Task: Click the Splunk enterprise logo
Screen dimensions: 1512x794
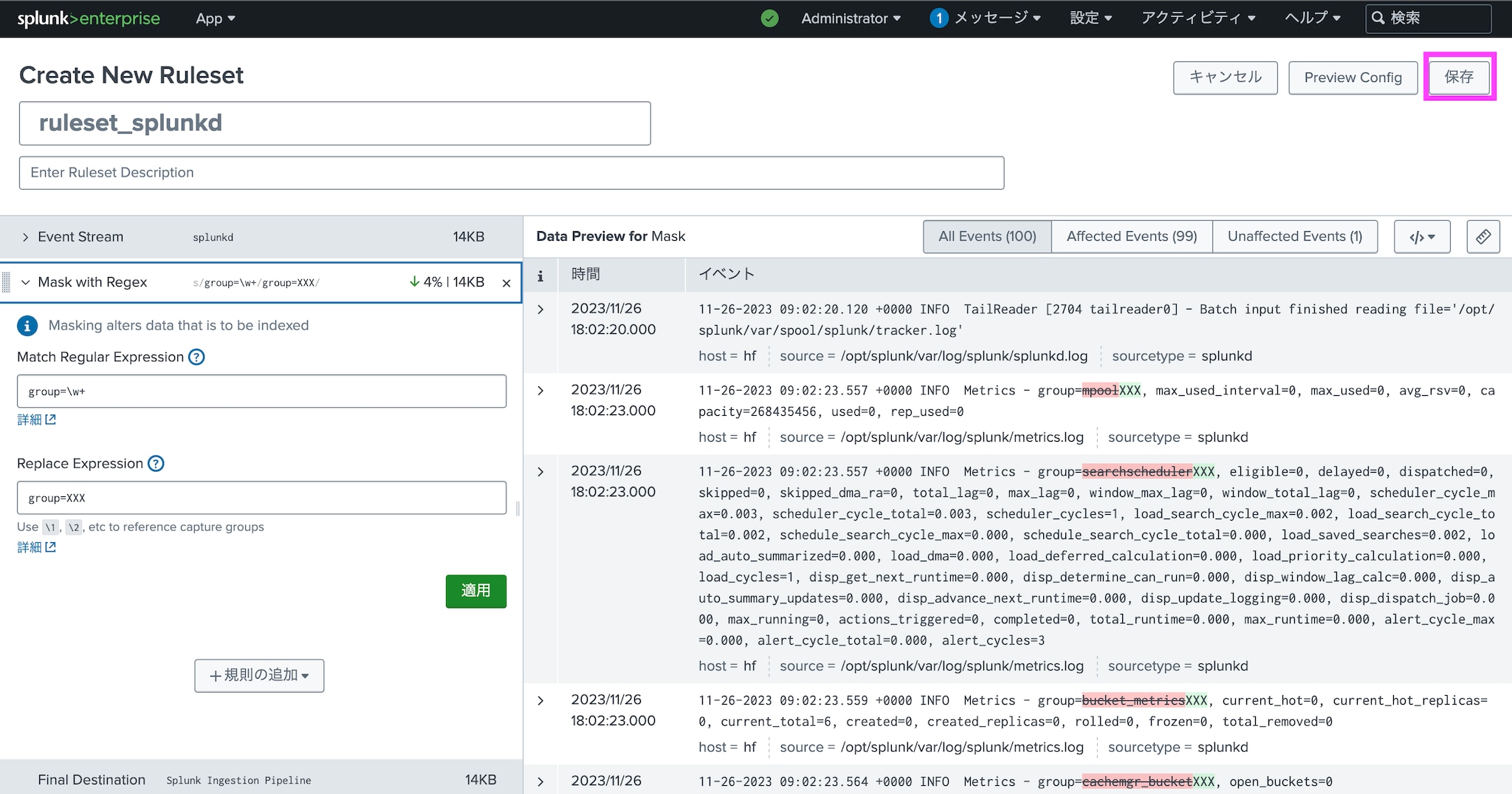Action: 89,18
